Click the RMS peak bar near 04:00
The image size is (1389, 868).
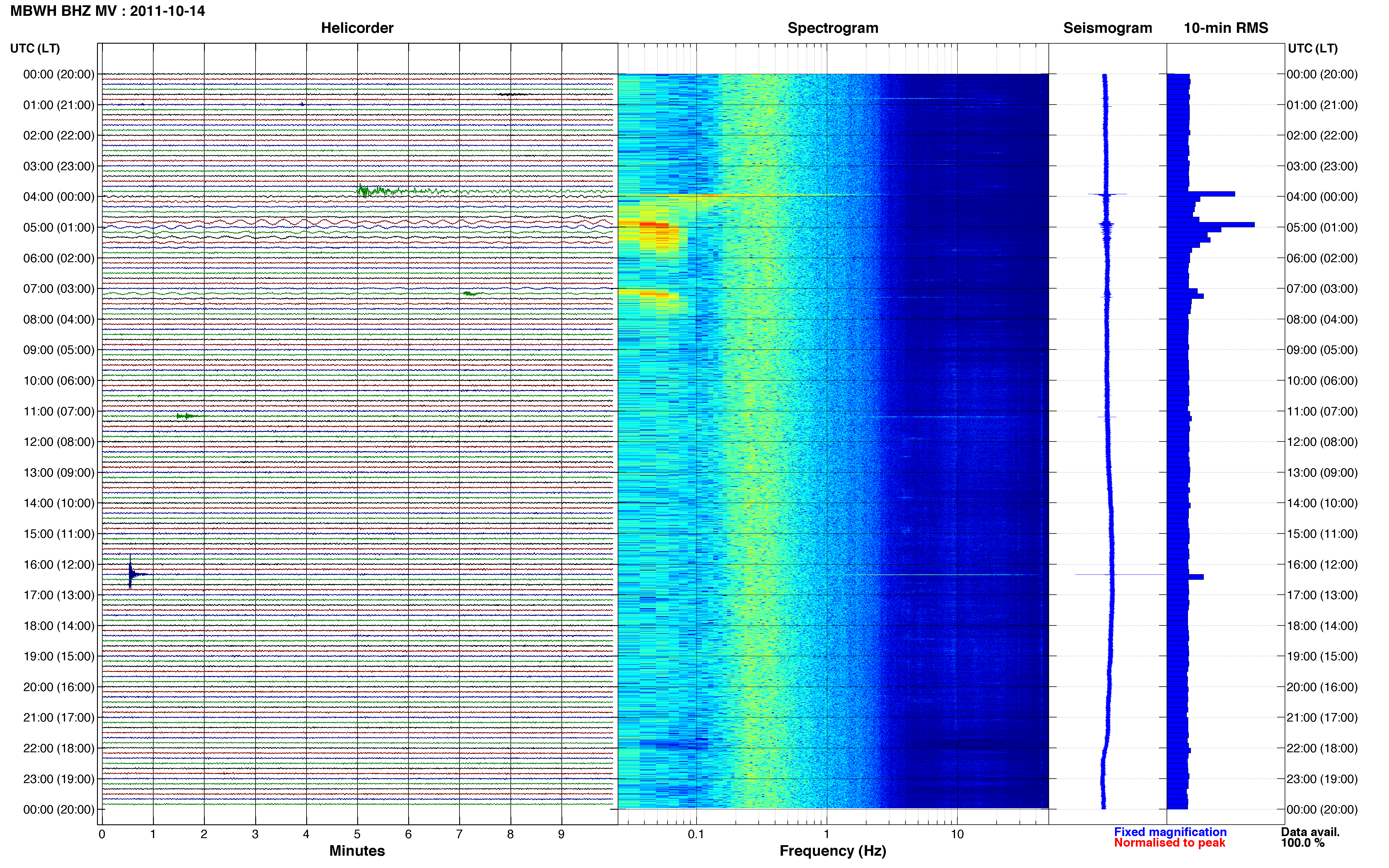point(1201,194)
